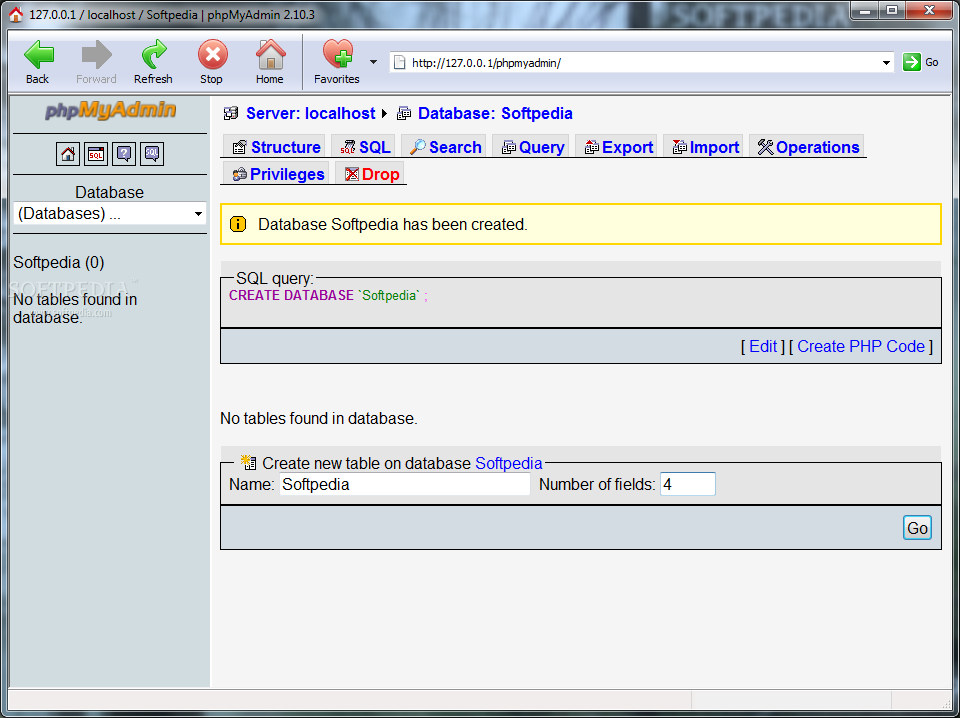Click the database icon in breadcrumb

tap(404, 113)
